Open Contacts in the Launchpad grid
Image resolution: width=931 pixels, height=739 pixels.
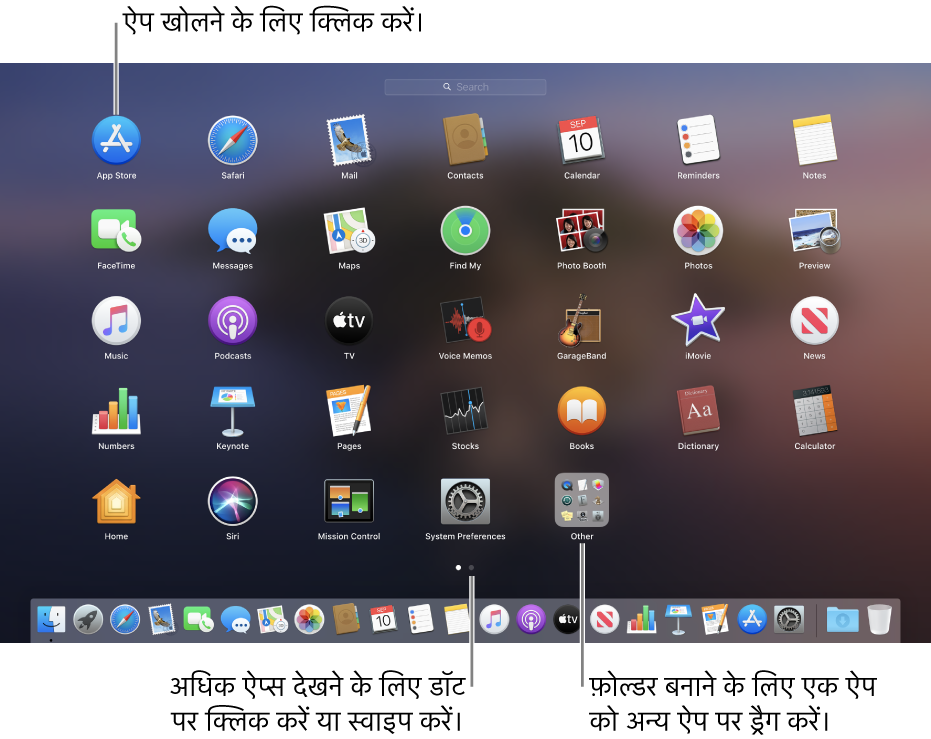click(466, 140)
